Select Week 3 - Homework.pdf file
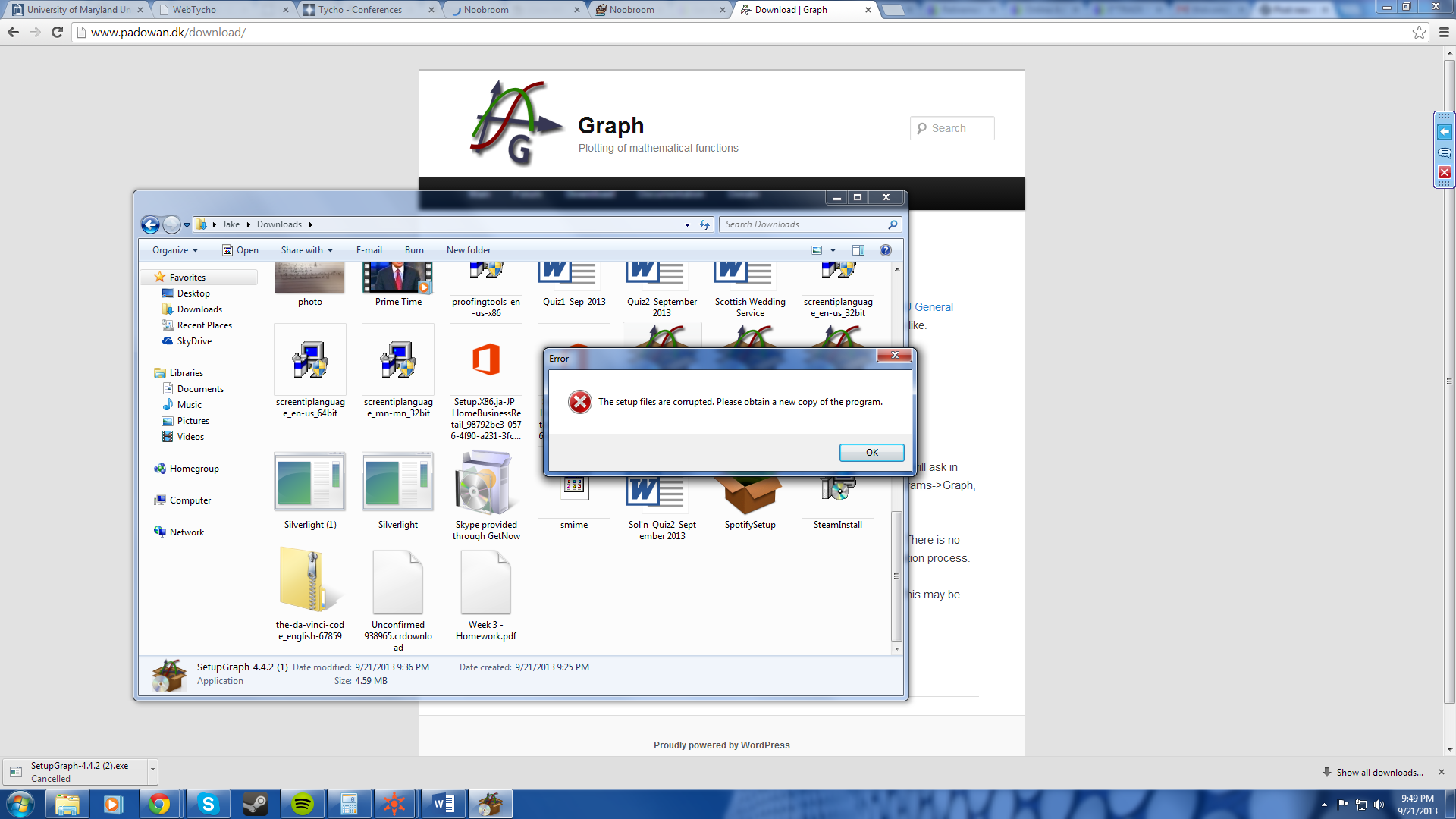 (486, 582)
